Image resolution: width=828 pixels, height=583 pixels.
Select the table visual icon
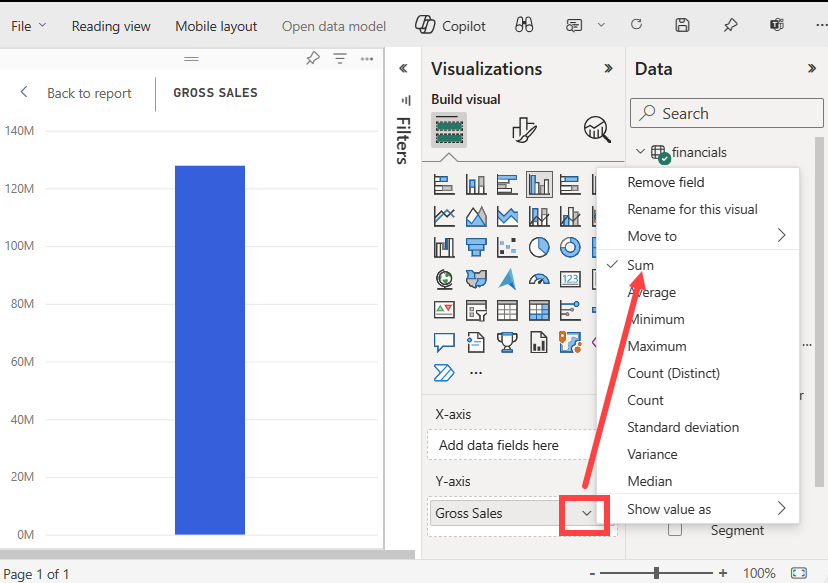click(506, 310)
